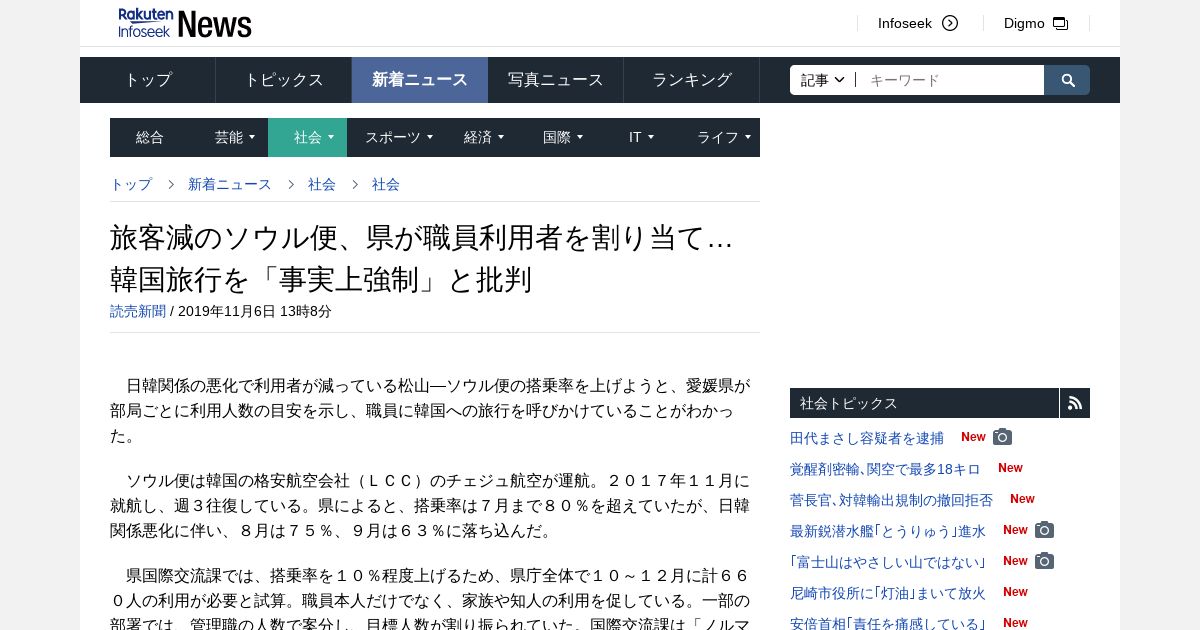The width and height of the screenshot is (1200, 630).
Task: Click camera icon beside 最新鋭潜水艦 headline
Action: pos(1044,530)
